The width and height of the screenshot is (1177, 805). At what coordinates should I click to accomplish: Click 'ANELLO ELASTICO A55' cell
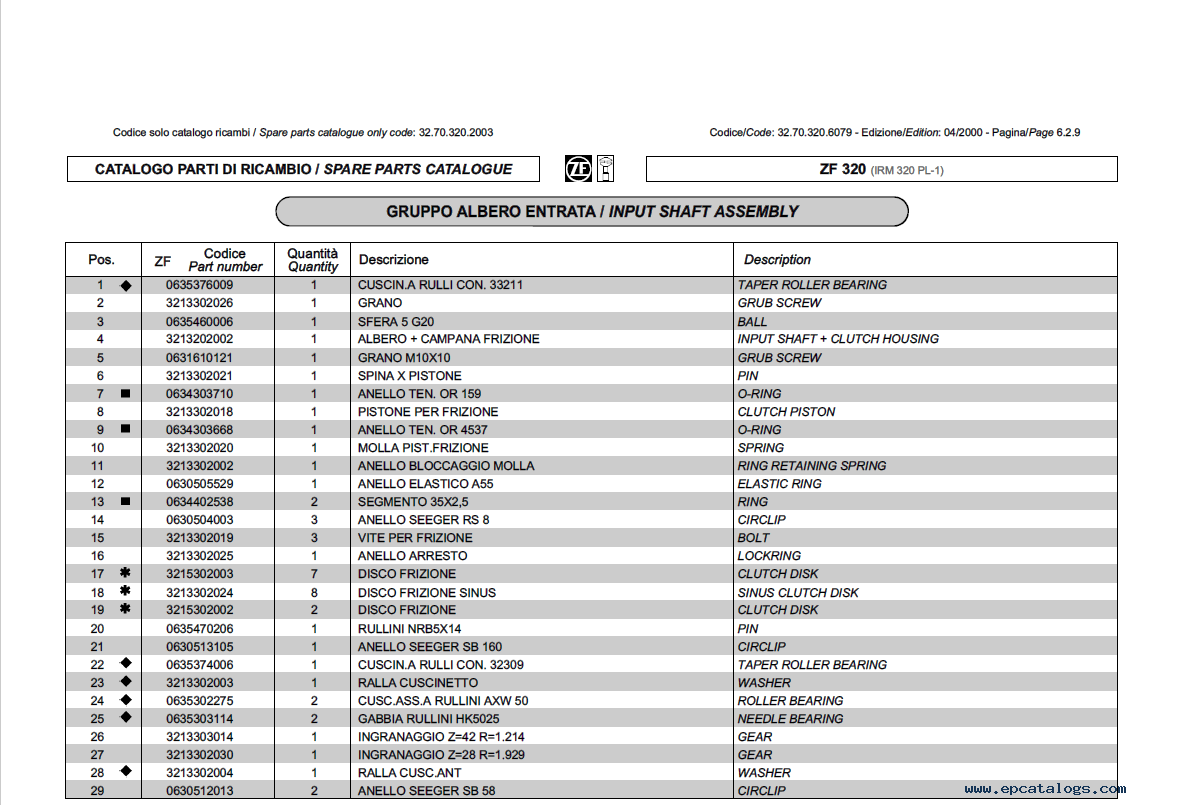click(x=426, y=484)
